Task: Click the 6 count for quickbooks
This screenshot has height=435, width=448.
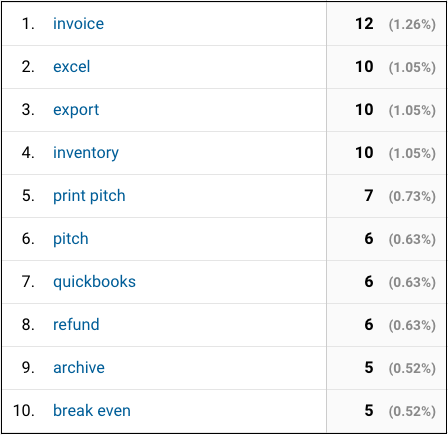Action: pos(369,282)
